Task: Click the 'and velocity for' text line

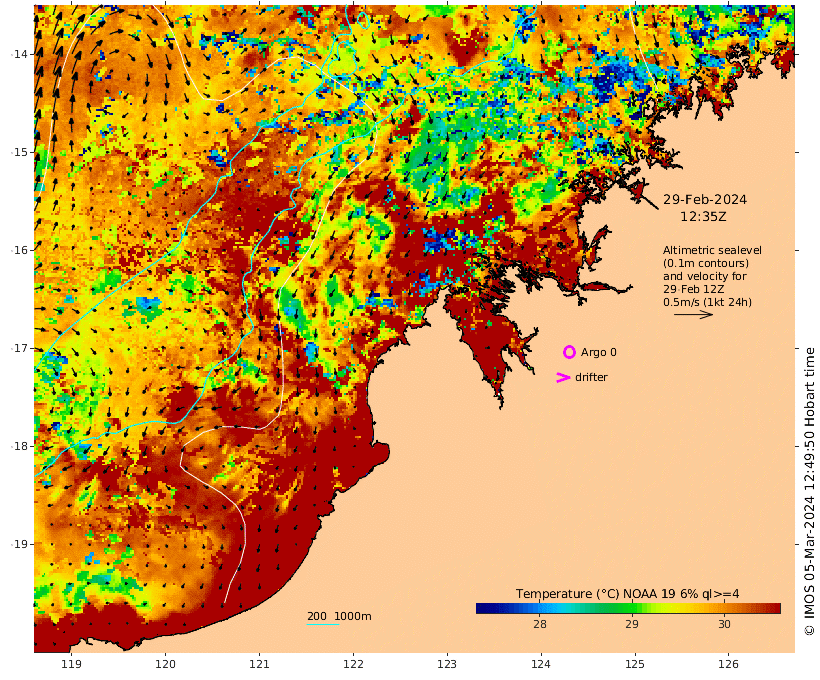Action: [x=705, y=276]
